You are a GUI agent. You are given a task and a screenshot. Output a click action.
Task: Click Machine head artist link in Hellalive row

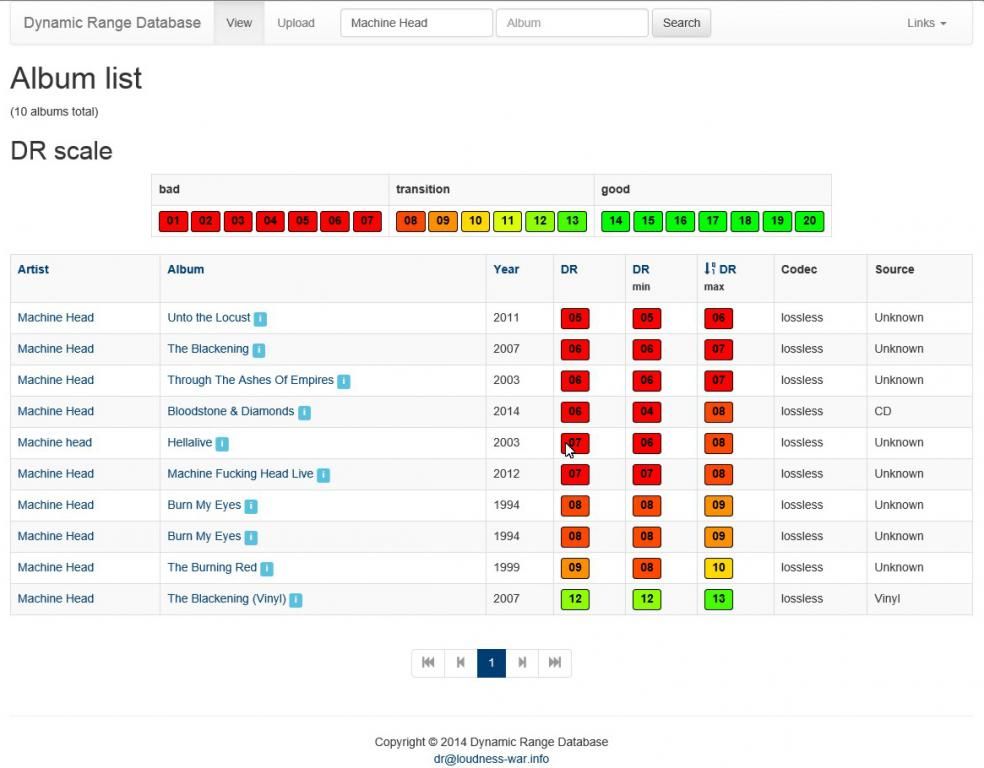coord(55,442)
